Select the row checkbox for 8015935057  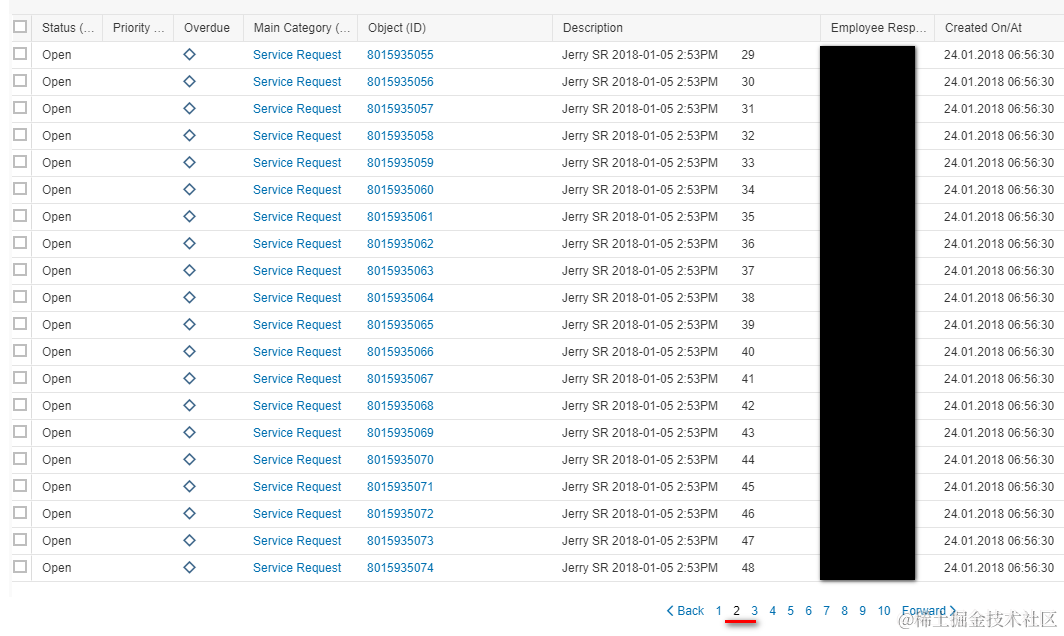[x=20, y=108]
